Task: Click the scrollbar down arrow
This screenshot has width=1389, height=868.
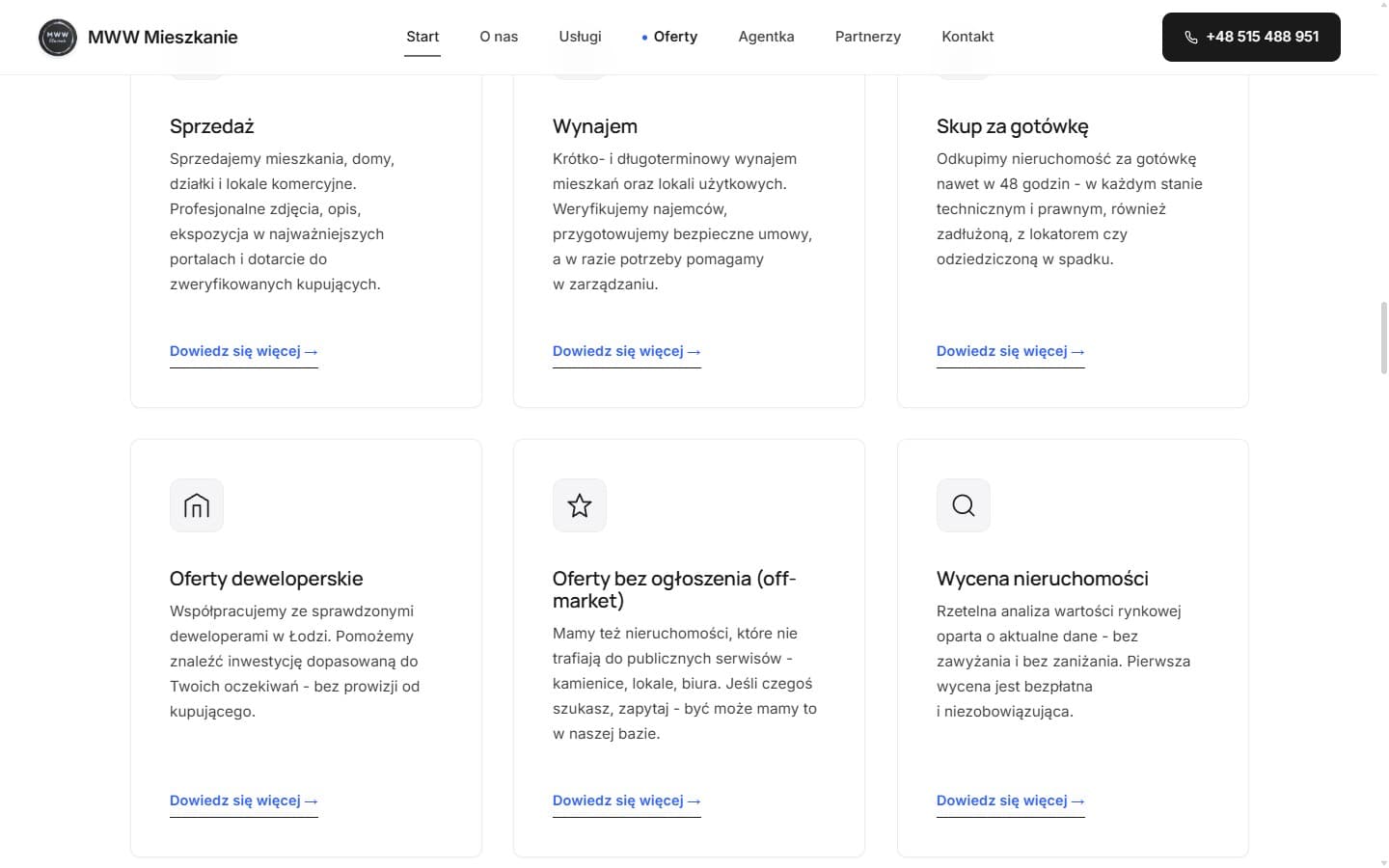Action: point(1384,862)
